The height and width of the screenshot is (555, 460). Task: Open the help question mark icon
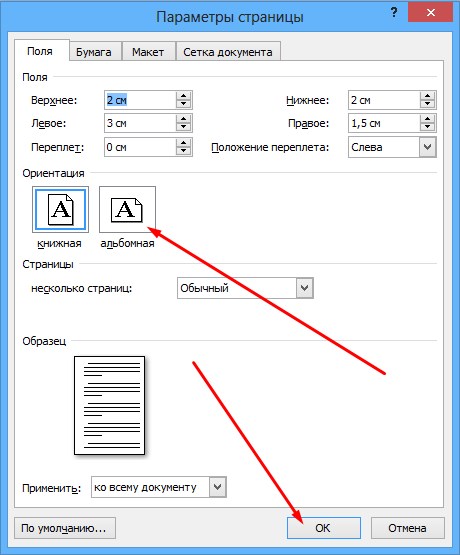(394, 13)
